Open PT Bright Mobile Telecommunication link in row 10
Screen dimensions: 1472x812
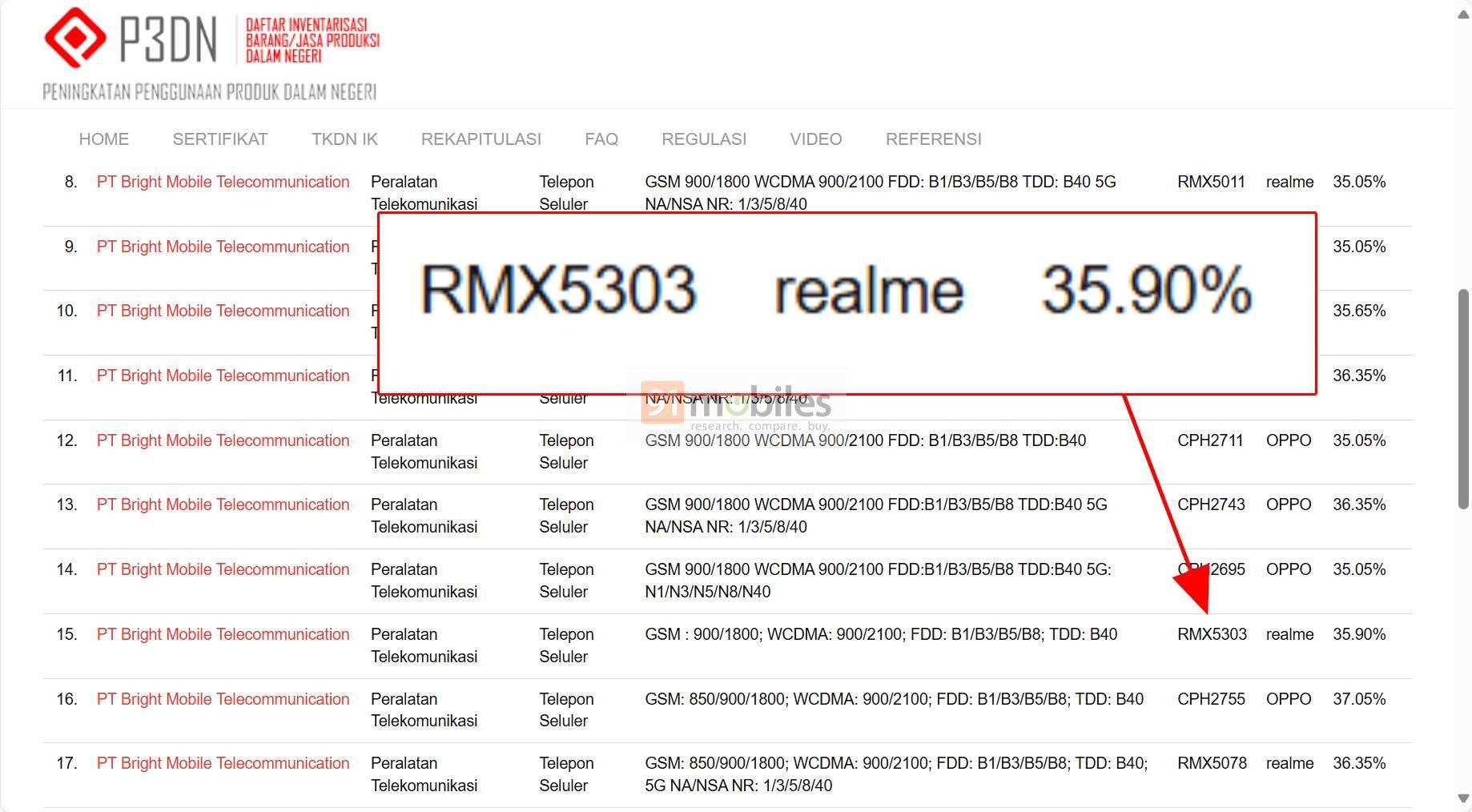223,311
